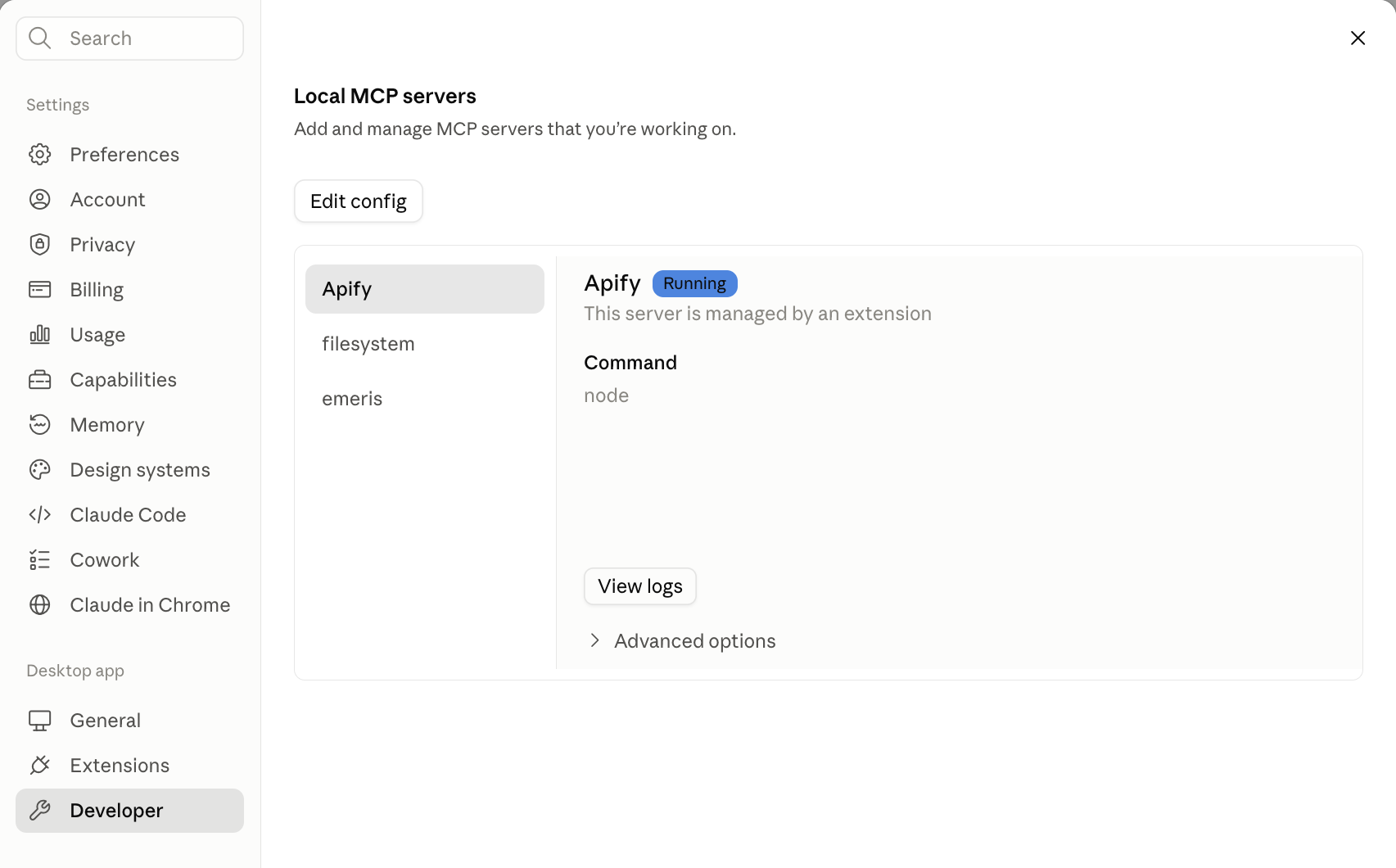Click the Usage bar chart icon
The width and height of the screenshot is (1396, 868).
(x=39, y=334)
